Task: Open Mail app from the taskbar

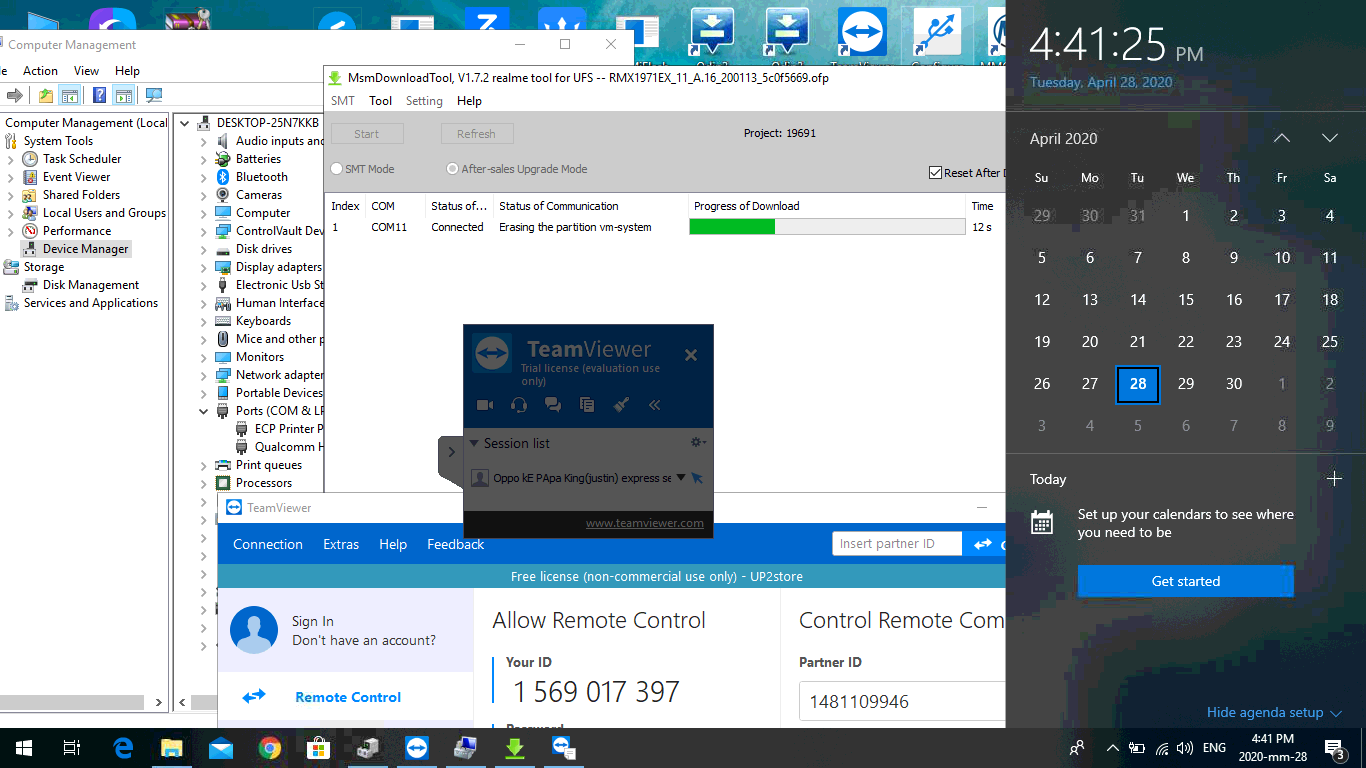Action: click(220, 748)
